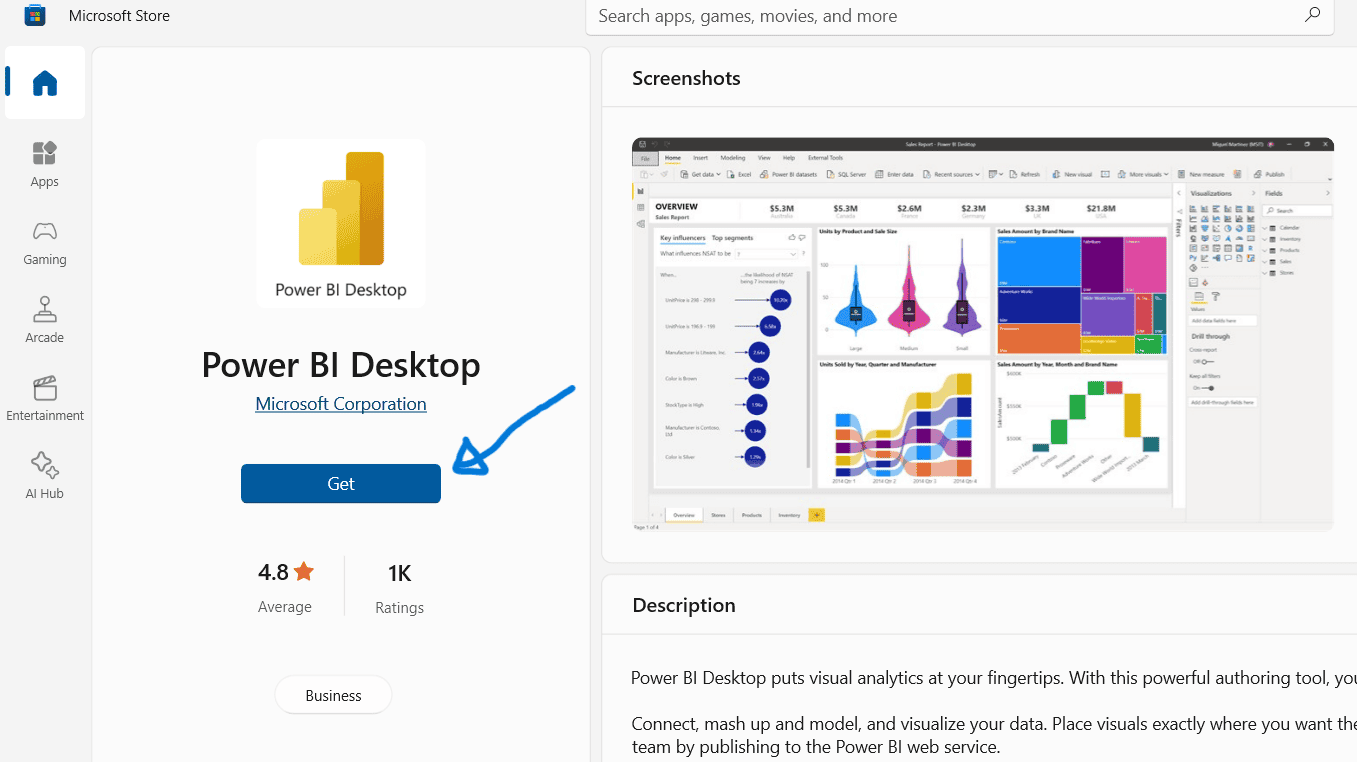
Task: Open the Entertainment section in sidebar
Action: pyautogui.click(x=45, y=398)
